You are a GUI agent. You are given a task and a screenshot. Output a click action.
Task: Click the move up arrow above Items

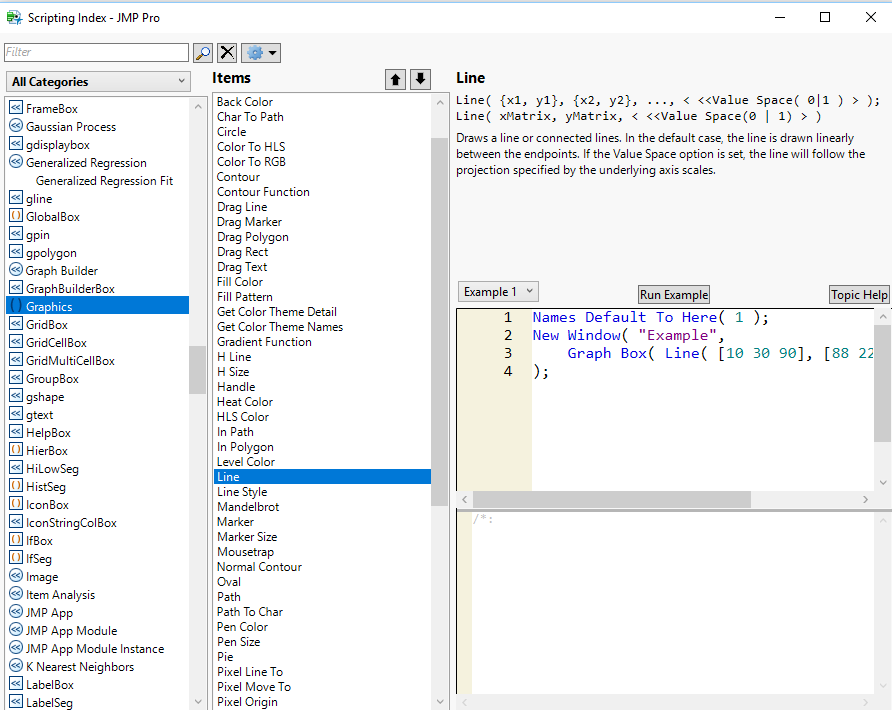coord(396,80)
